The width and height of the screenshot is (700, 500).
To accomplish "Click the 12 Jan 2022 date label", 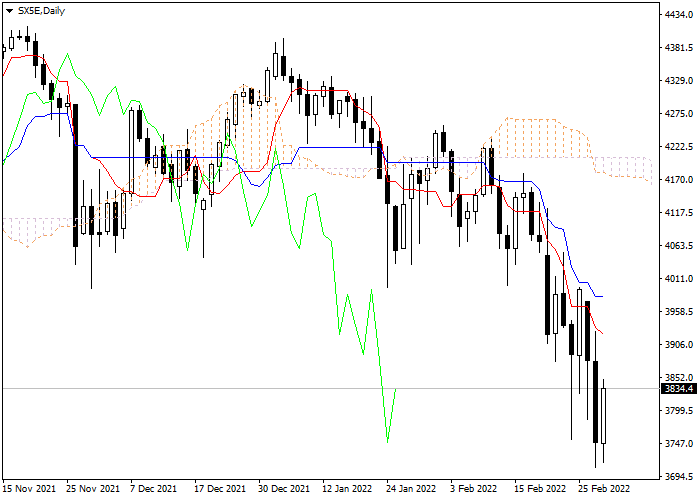I will 347,489.
